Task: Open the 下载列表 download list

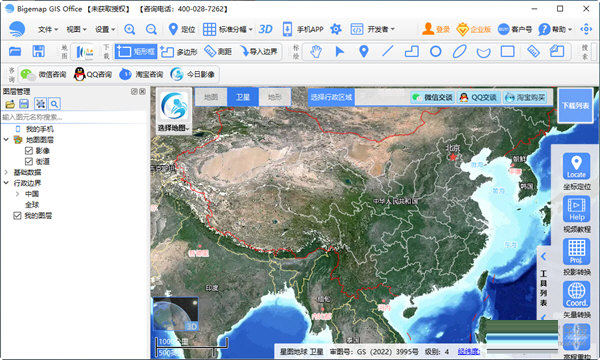Action: click(576, 106)
